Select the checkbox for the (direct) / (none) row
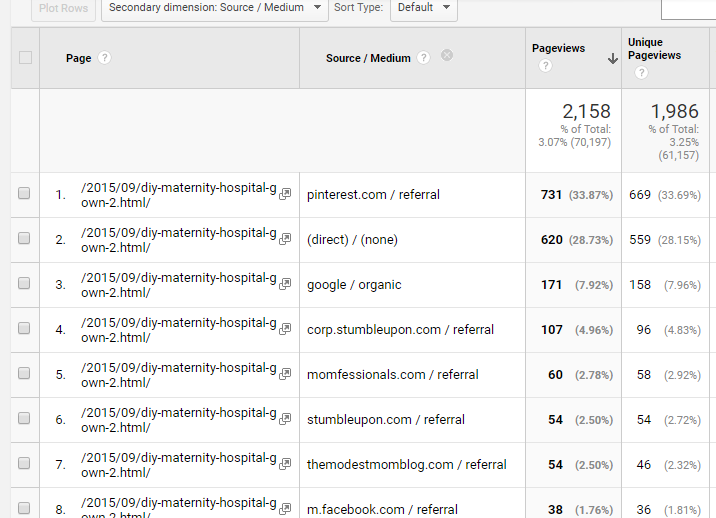The image size is (716, 518). click(x=25, y=240)
